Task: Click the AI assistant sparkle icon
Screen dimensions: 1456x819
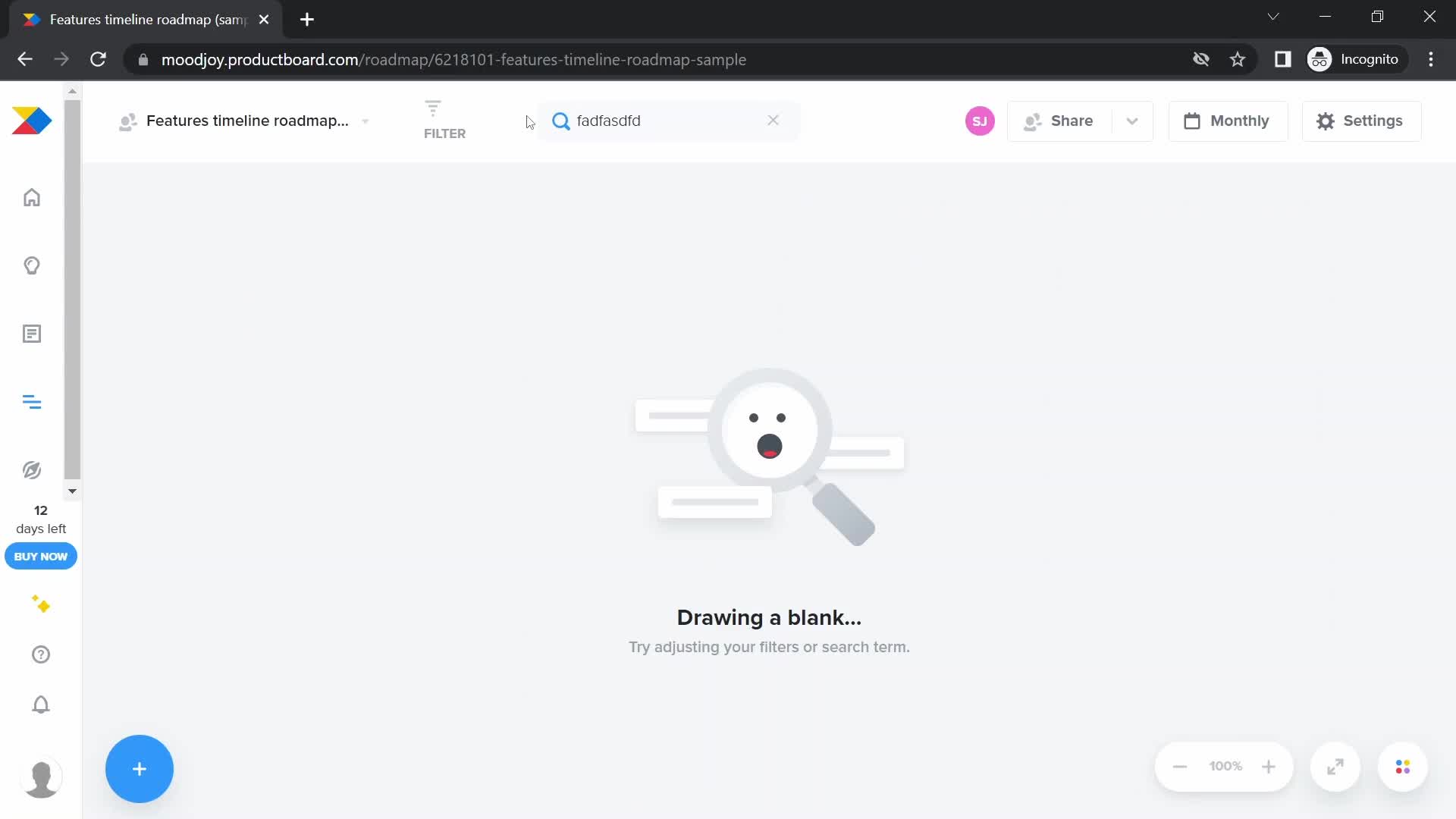Action: pos(41,604)
